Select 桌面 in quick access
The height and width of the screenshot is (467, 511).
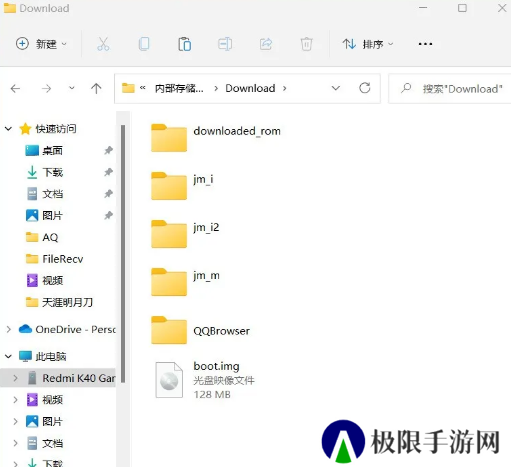tap(52, 151)
